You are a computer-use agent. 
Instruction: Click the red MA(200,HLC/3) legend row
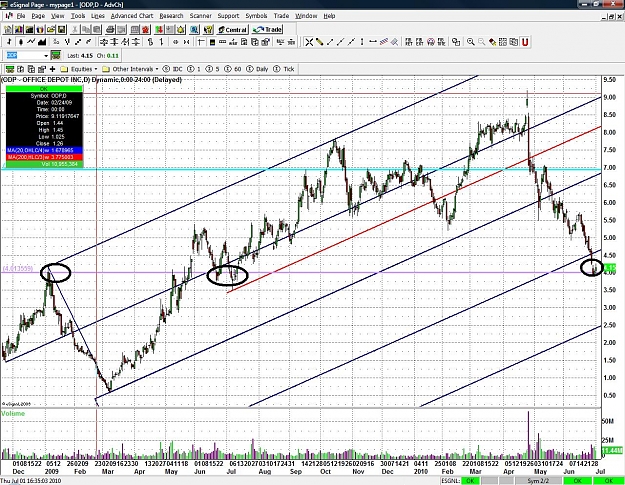pos(44,157)
